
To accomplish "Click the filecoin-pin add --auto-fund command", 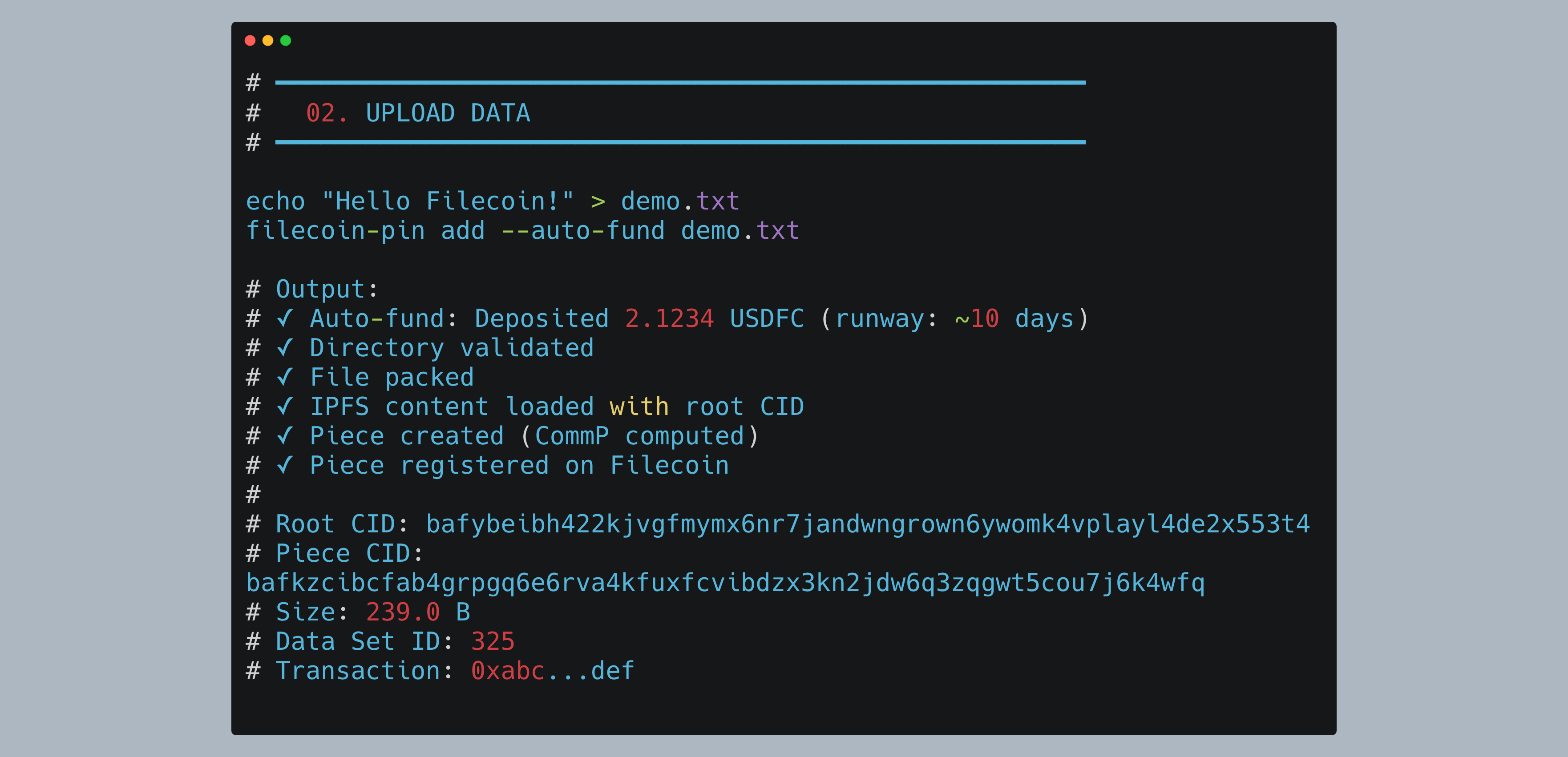I will pyautogui.click(x=521, y=231).
